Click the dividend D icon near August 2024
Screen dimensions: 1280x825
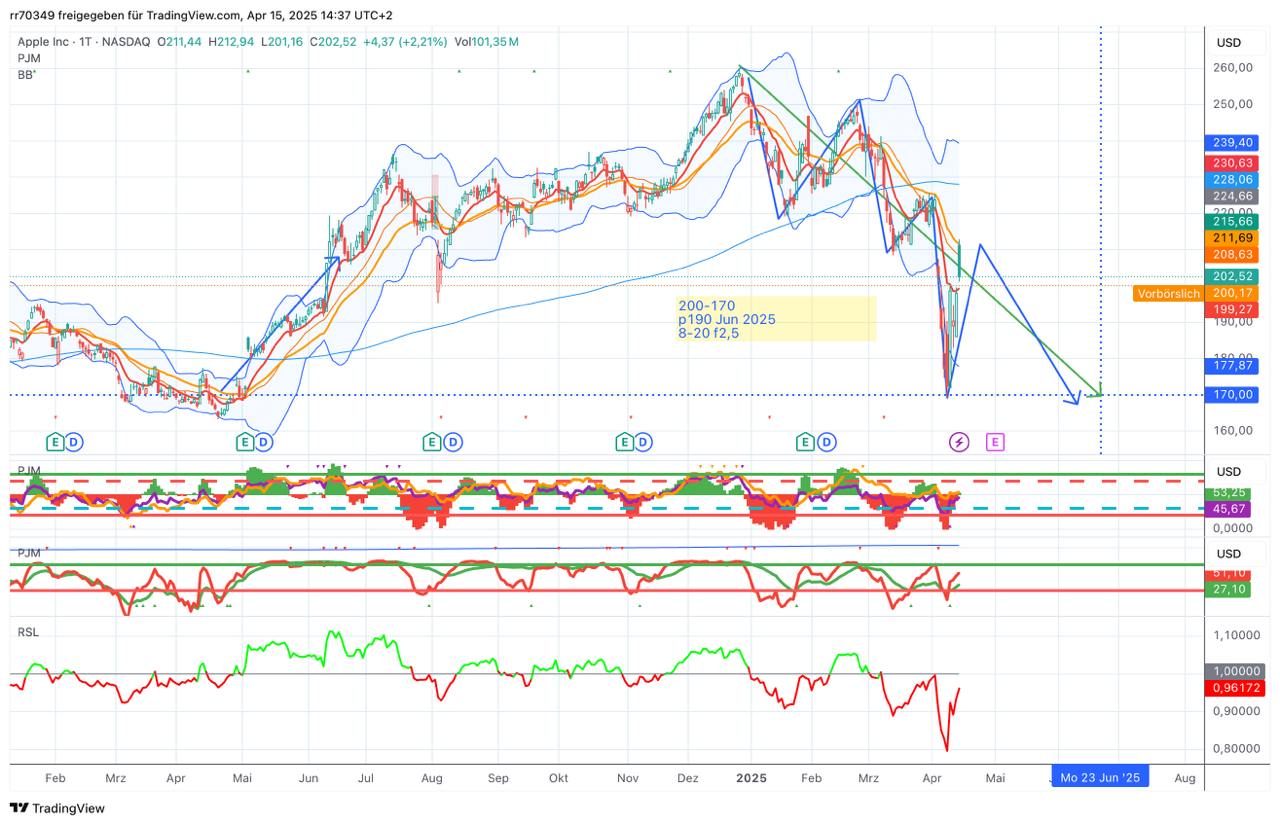[453, 441]
